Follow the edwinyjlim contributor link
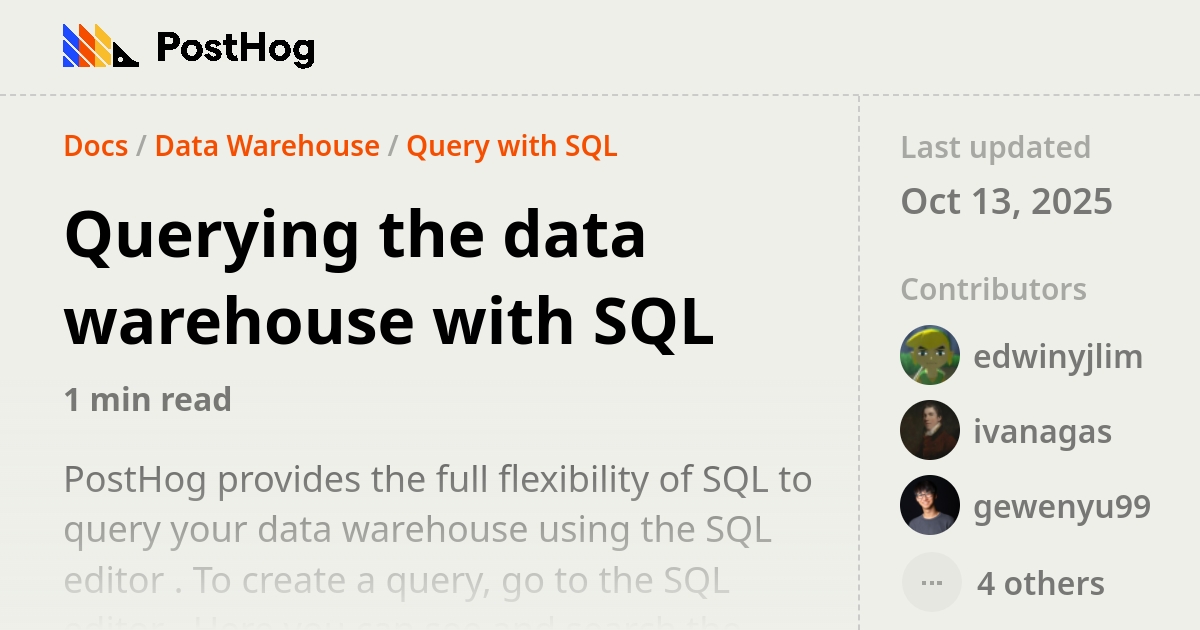Screen dimensions: 1200x630 pyautogui.click(x=1059, y=356)
